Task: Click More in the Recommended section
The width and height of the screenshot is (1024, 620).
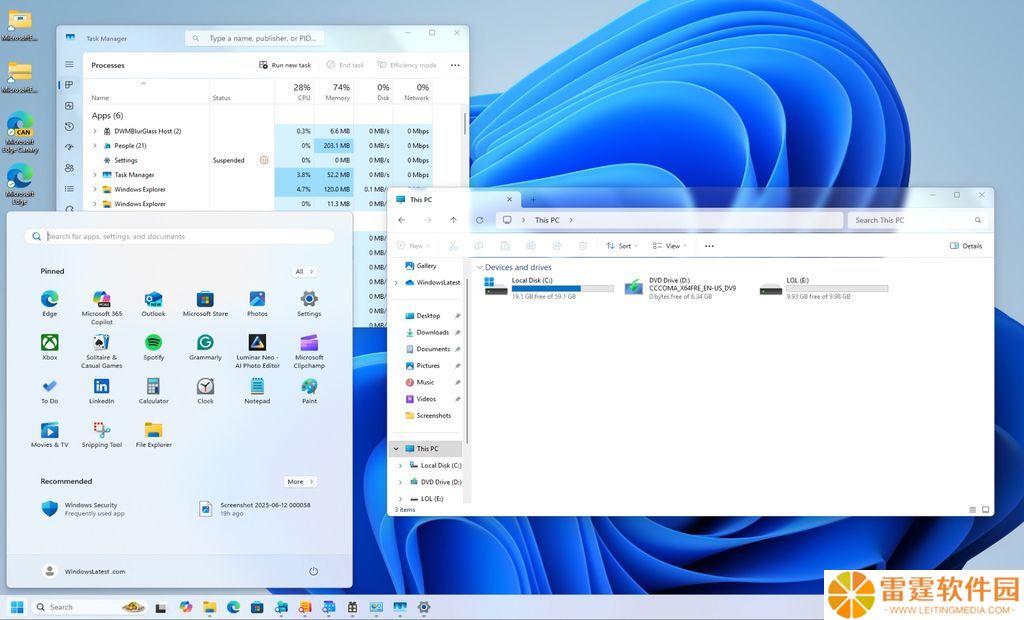Action: (x=300, y=481)
